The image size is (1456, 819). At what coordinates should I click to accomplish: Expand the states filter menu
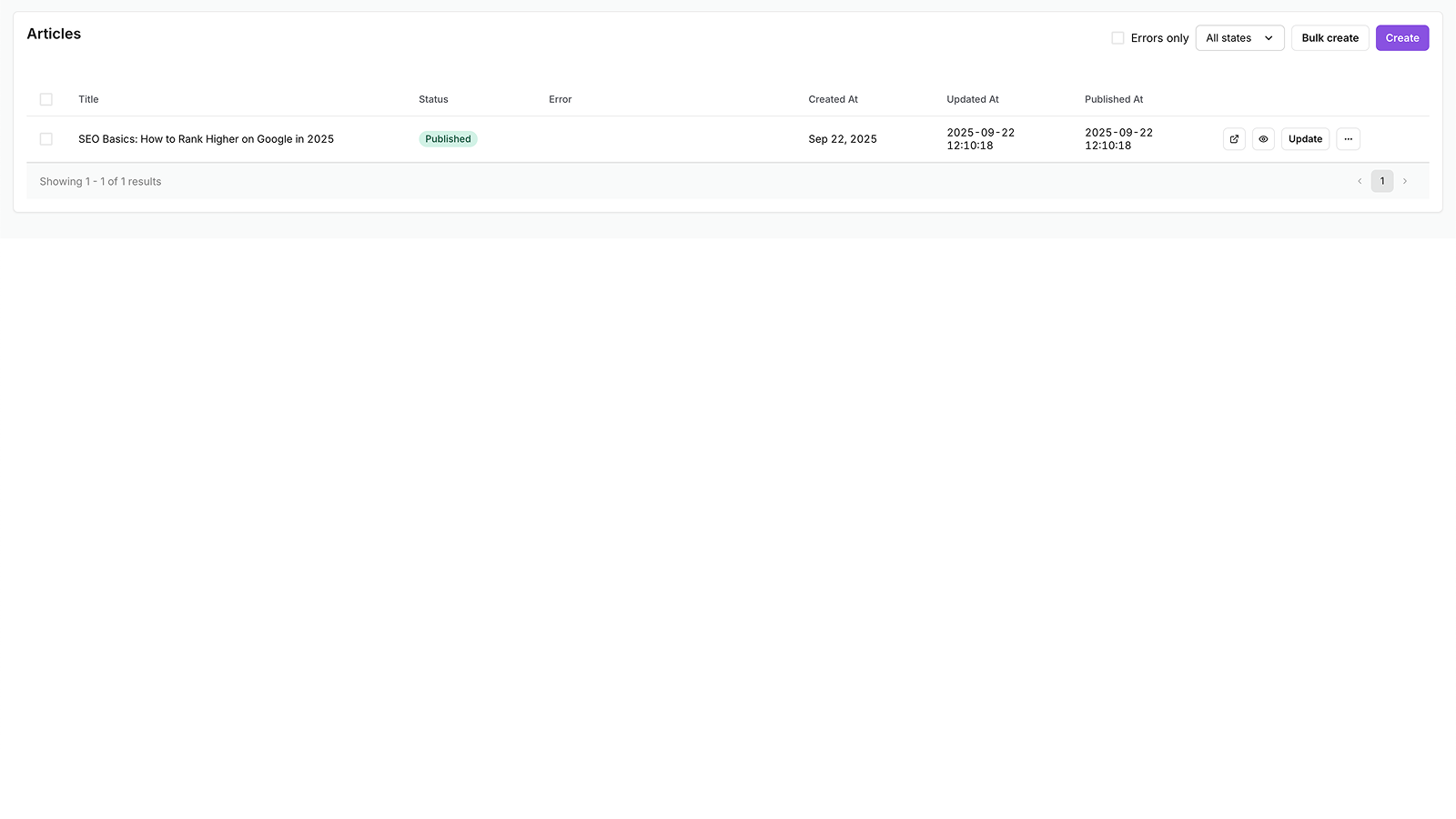click(1239, 37)
